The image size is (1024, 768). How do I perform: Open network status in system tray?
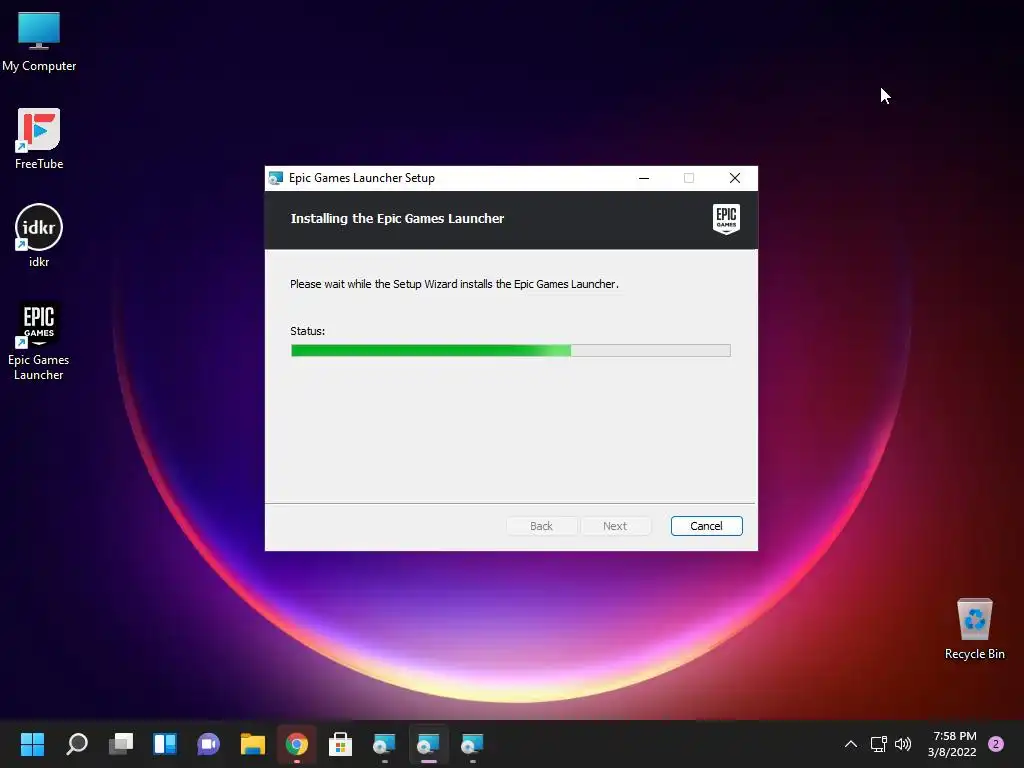[x=878, y=744]
